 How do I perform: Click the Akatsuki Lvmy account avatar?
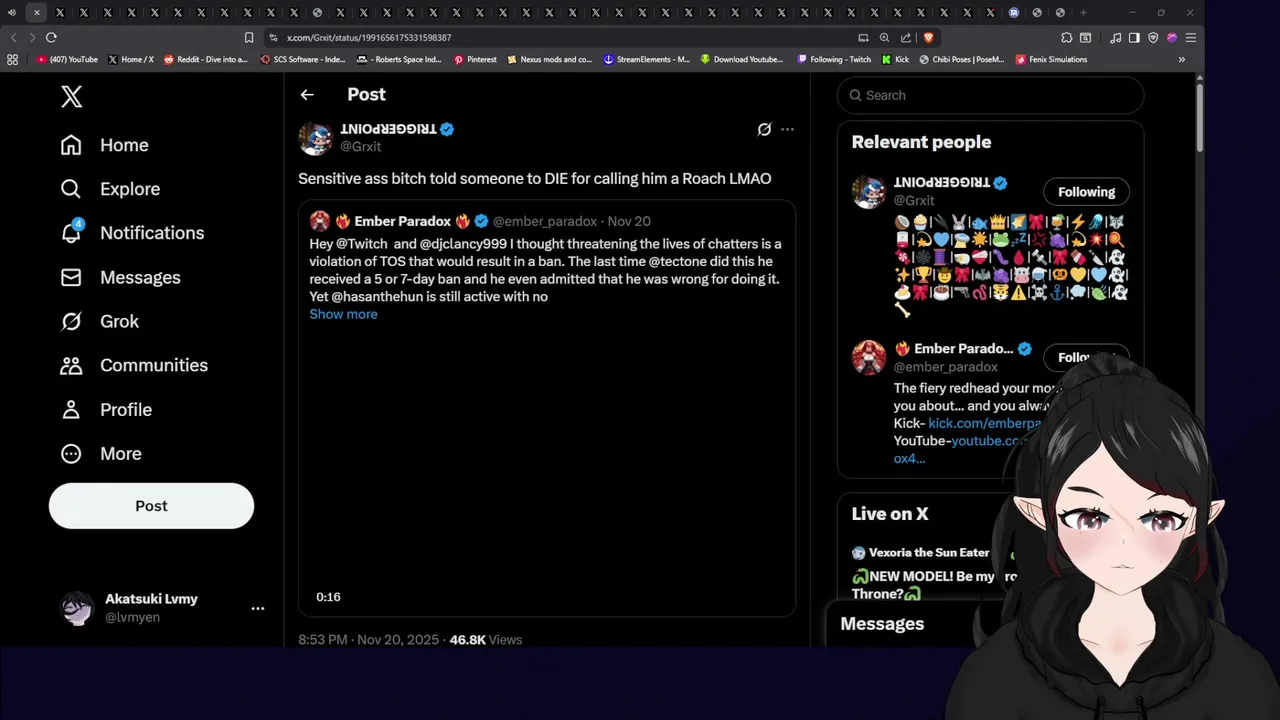click(77, 608)
